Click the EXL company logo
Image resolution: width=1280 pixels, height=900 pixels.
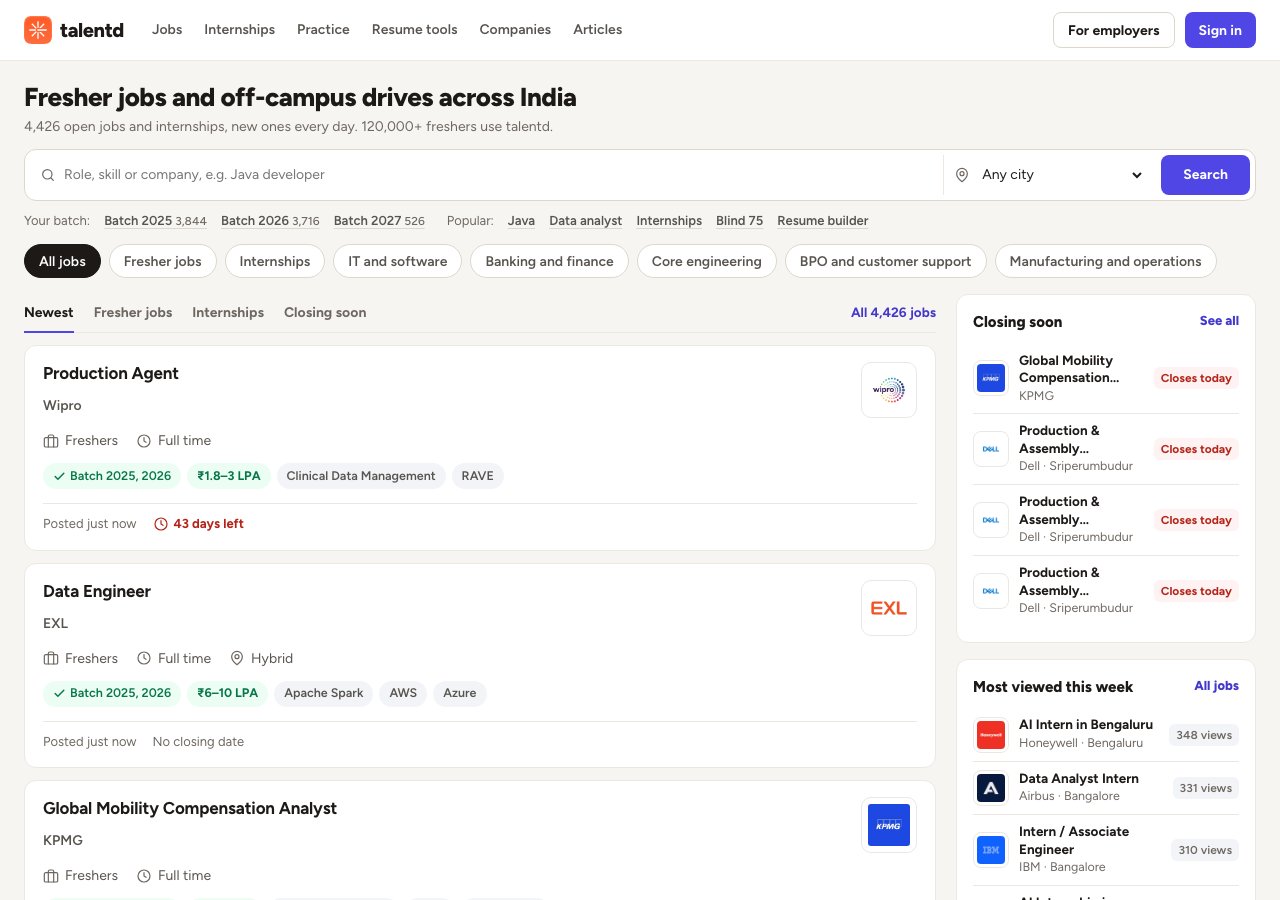889,608
